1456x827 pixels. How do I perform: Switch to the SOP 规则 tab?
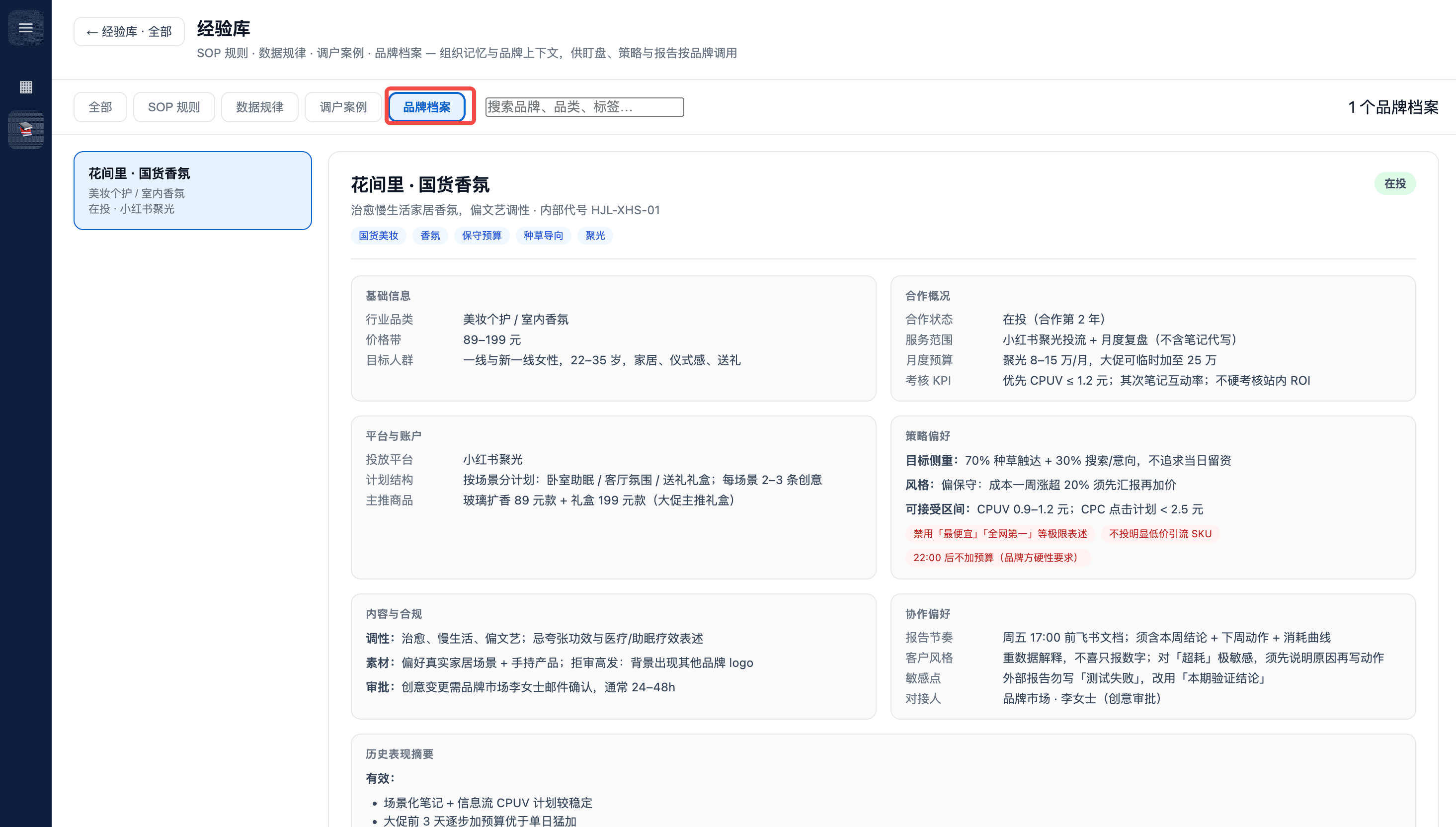click(174, 107)
